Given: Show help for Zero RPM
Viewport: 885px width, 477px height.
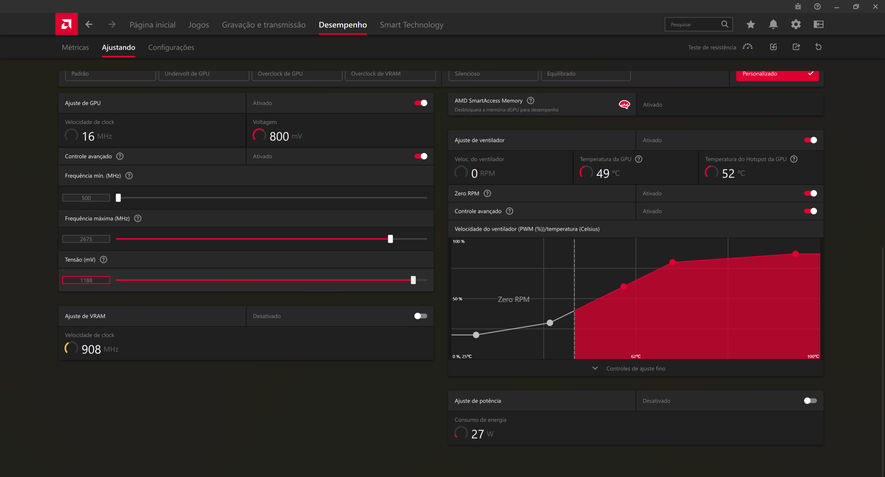Looking at the screenshot, I should pyautogui.click(x=487, y=194).
